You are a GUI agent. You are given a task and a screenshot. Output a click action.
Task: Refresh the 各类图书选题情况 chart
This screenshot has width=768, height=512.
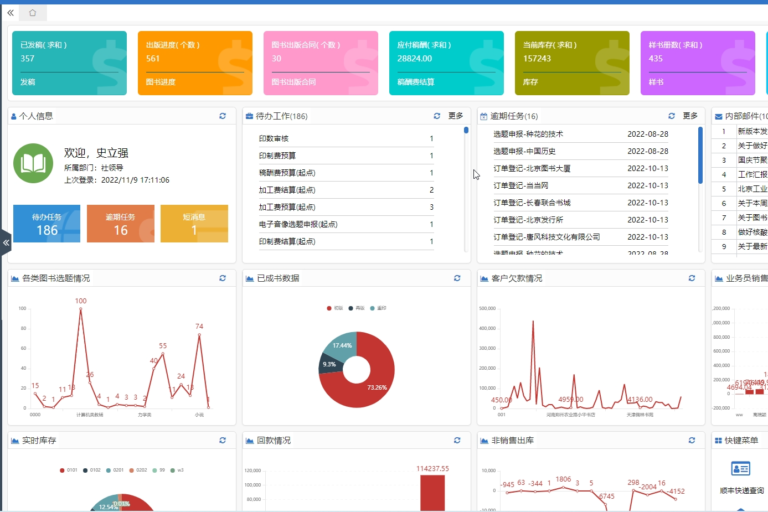pyautogui.click(x=222, y=278)
